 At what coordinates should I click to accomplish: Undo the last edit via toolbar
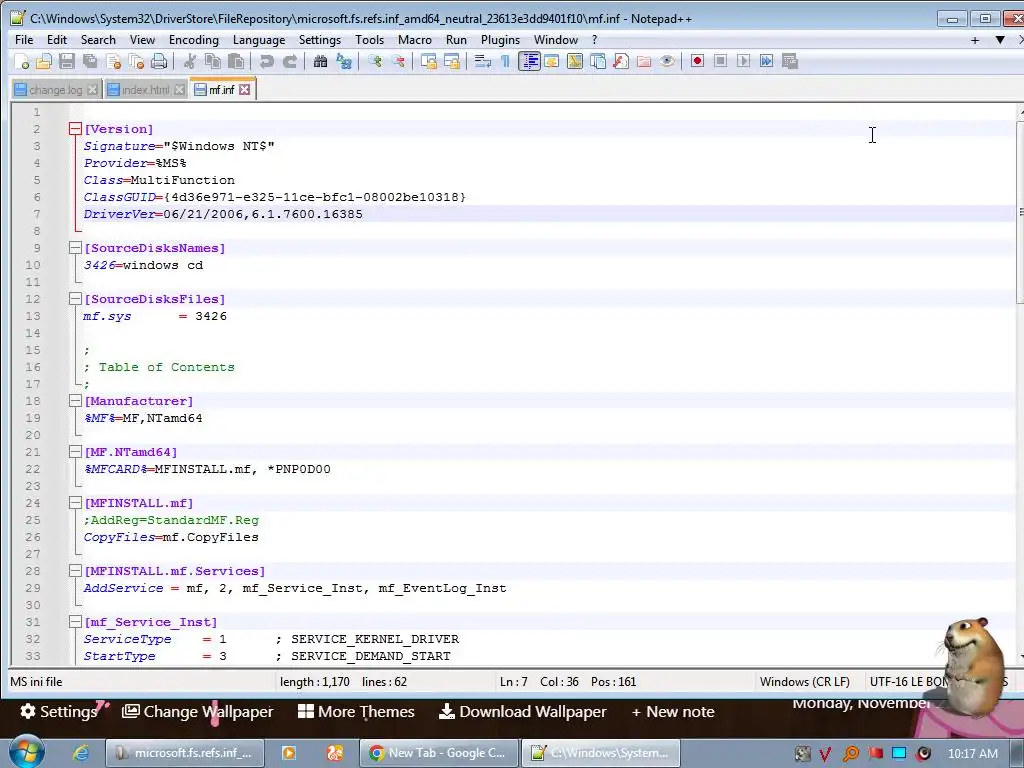click(266, 61)
